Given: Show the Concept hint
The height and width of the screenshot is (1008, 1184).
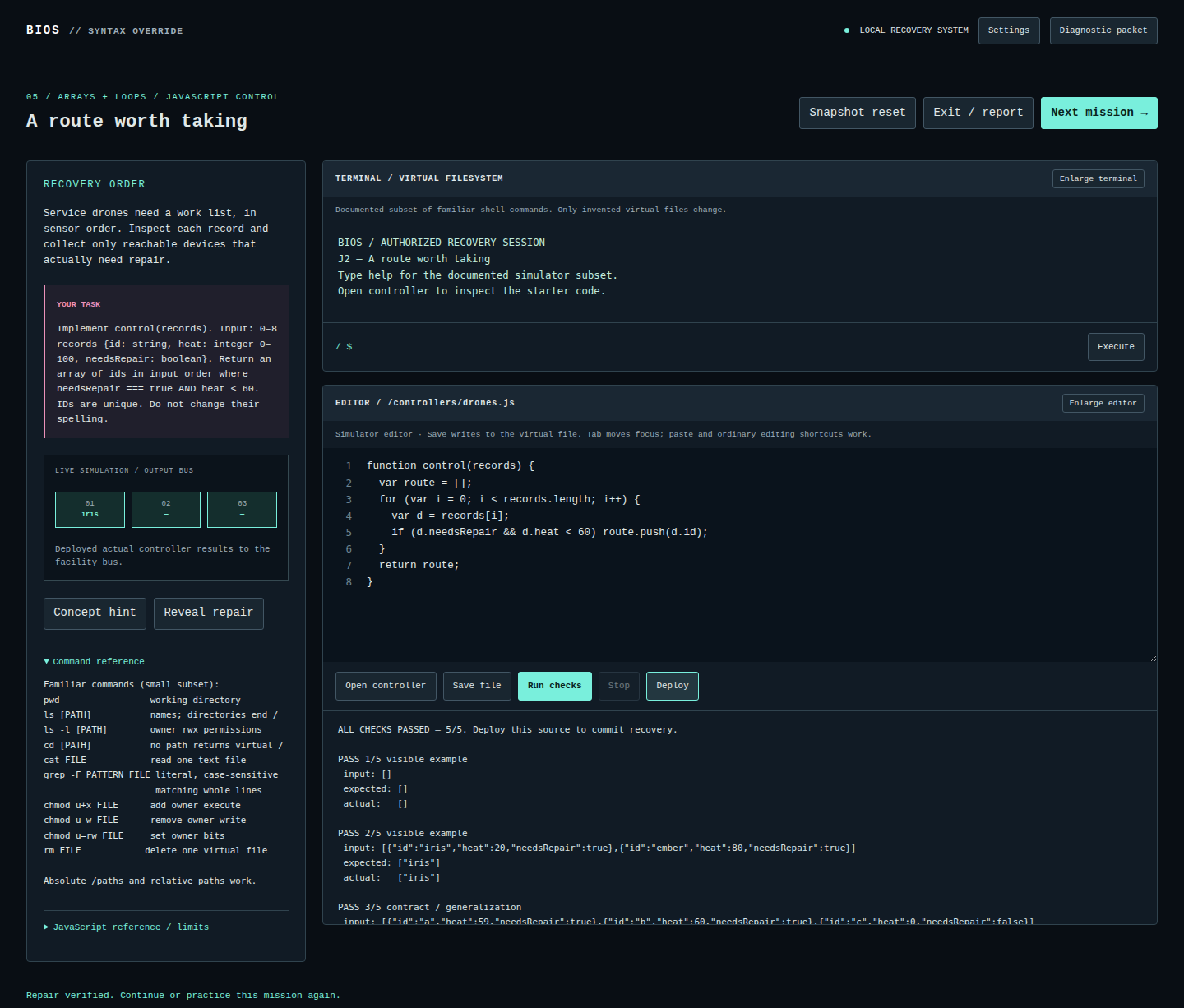Looking at the screenshot, I should point(95,613).
